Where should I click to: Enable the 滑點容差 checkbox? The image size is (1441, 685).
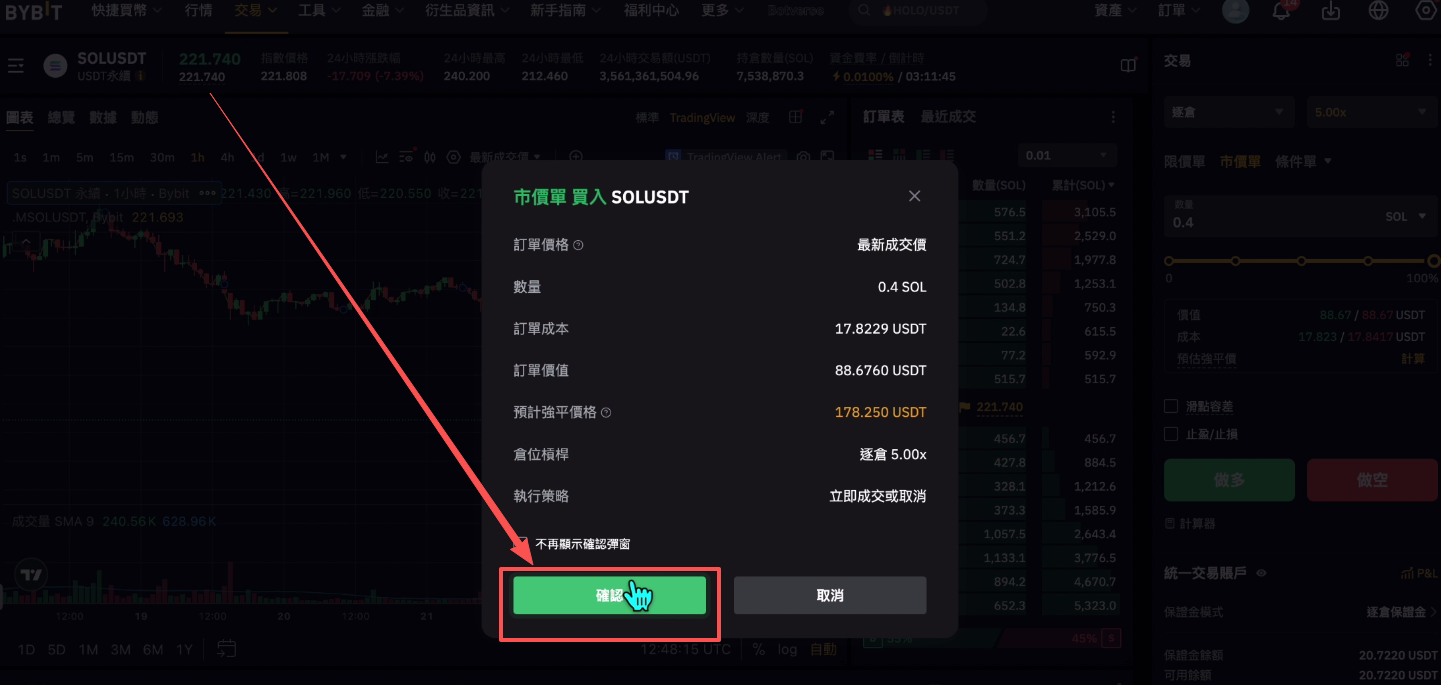tap(1171, 406)
